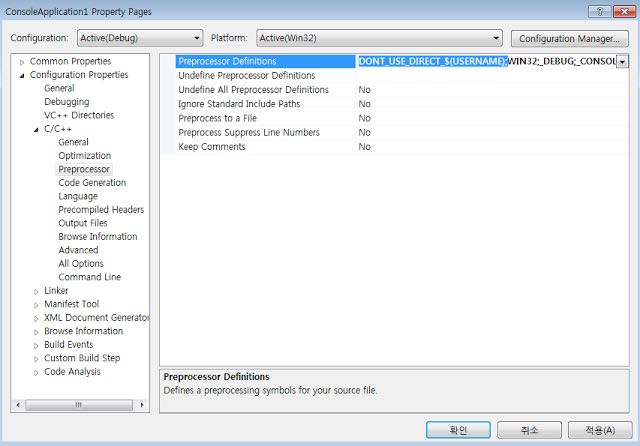Click the 취소 (Cancel) button
Viewport: 640px width, 446px height.
tap(530, 430)
